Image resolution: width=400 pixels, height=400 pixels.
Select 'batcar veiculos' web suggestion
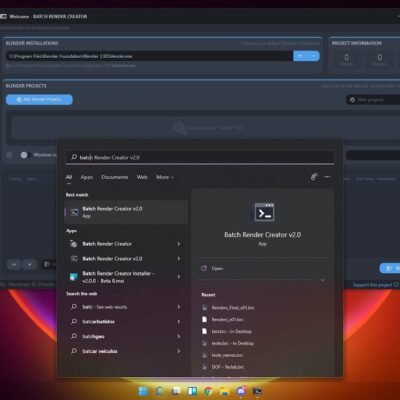[x=126, y=351]
